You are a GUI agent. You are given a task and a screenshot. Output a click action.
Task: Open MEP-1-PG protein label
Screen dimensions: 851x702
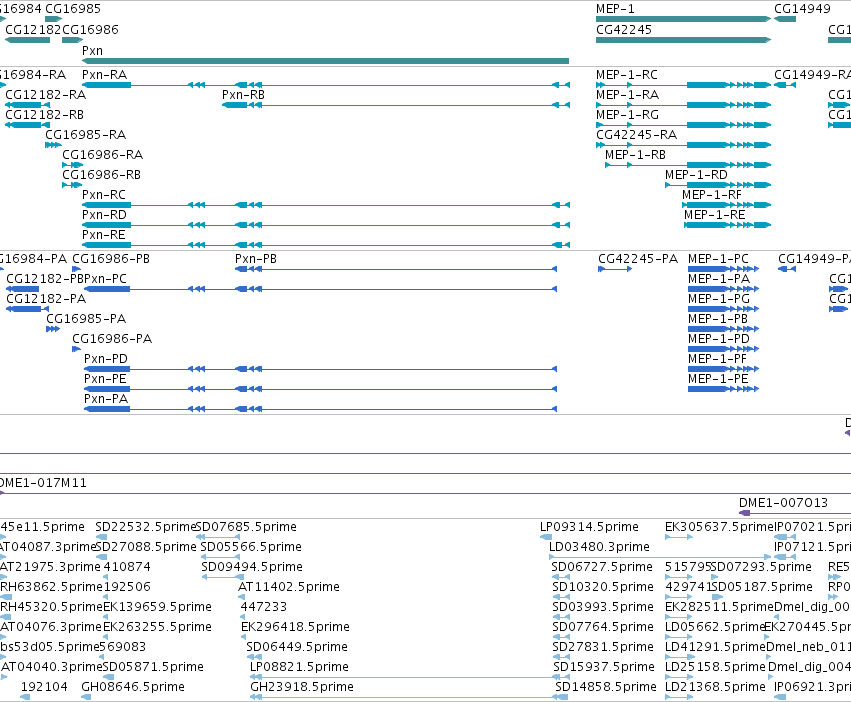(719, 299)
